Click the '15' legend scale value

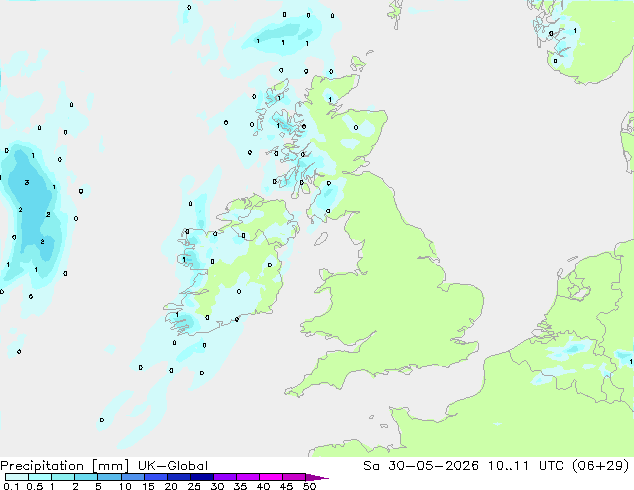coord(148,486)
